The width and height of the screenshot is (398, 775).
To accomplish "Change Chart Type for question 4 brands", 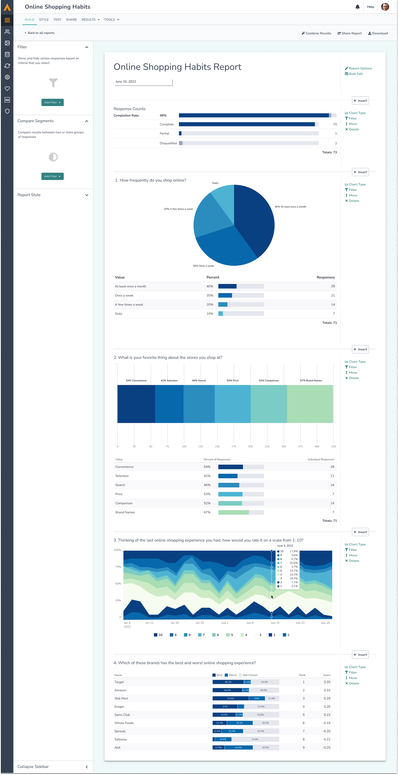I will (x=355, y=667).
